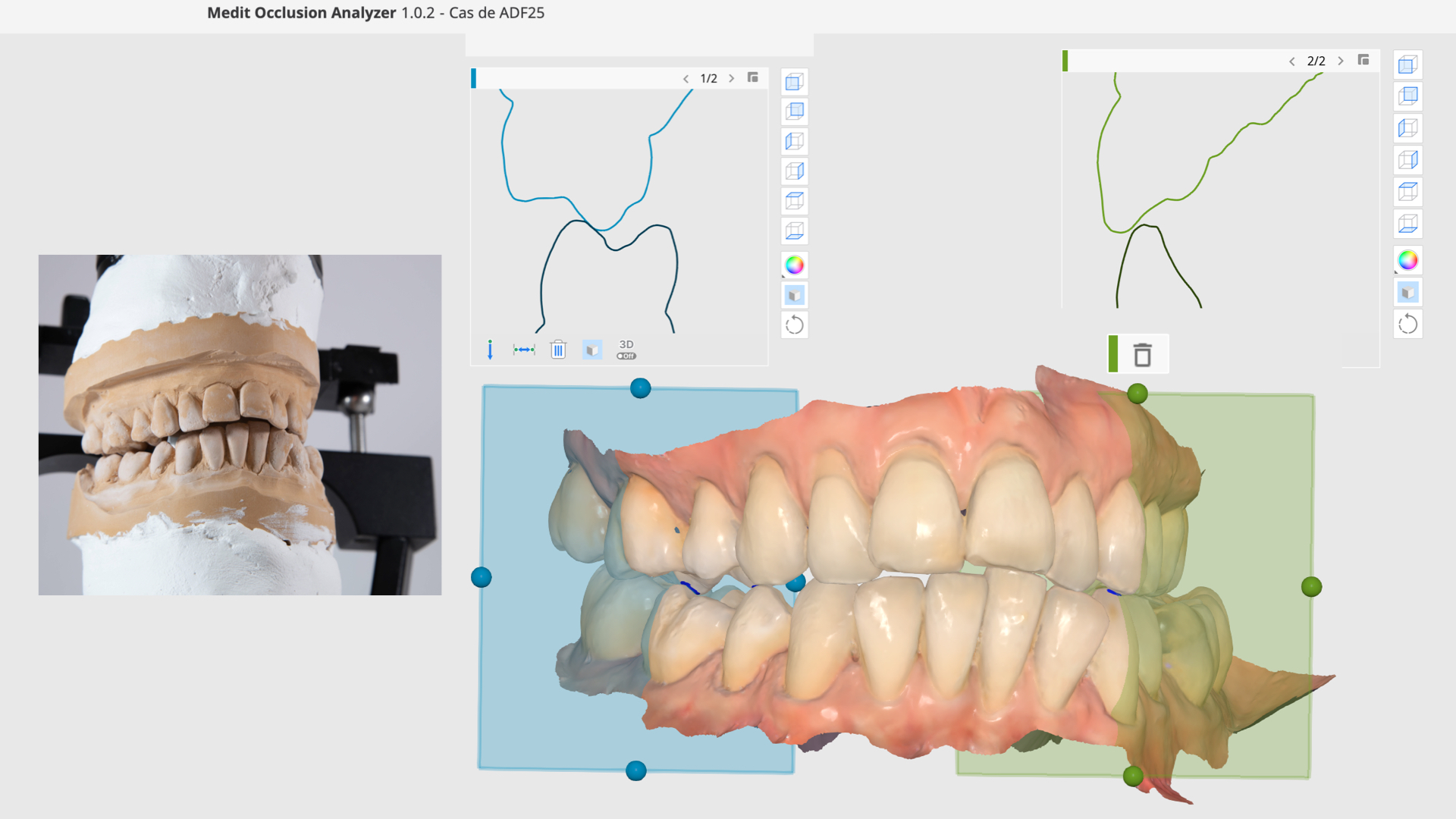The width and height of the screenshot is (1456, 819).
Task: Go to next section from 1/2
Action: [x=731, y=79]
